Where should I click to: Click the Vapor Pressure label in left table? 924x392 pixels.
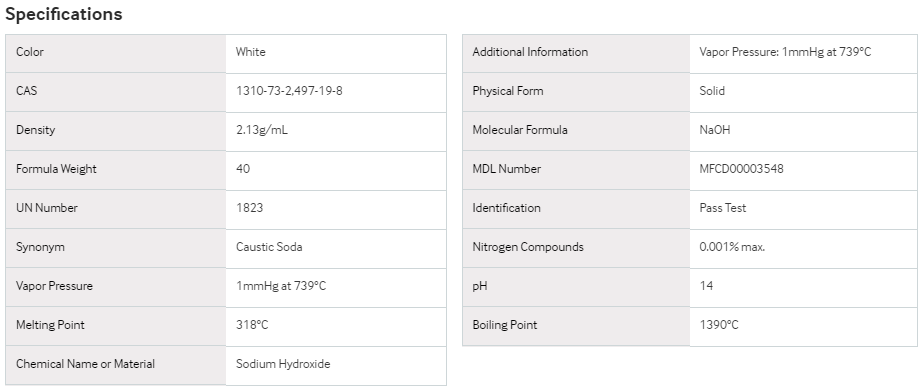click(54, 286)
